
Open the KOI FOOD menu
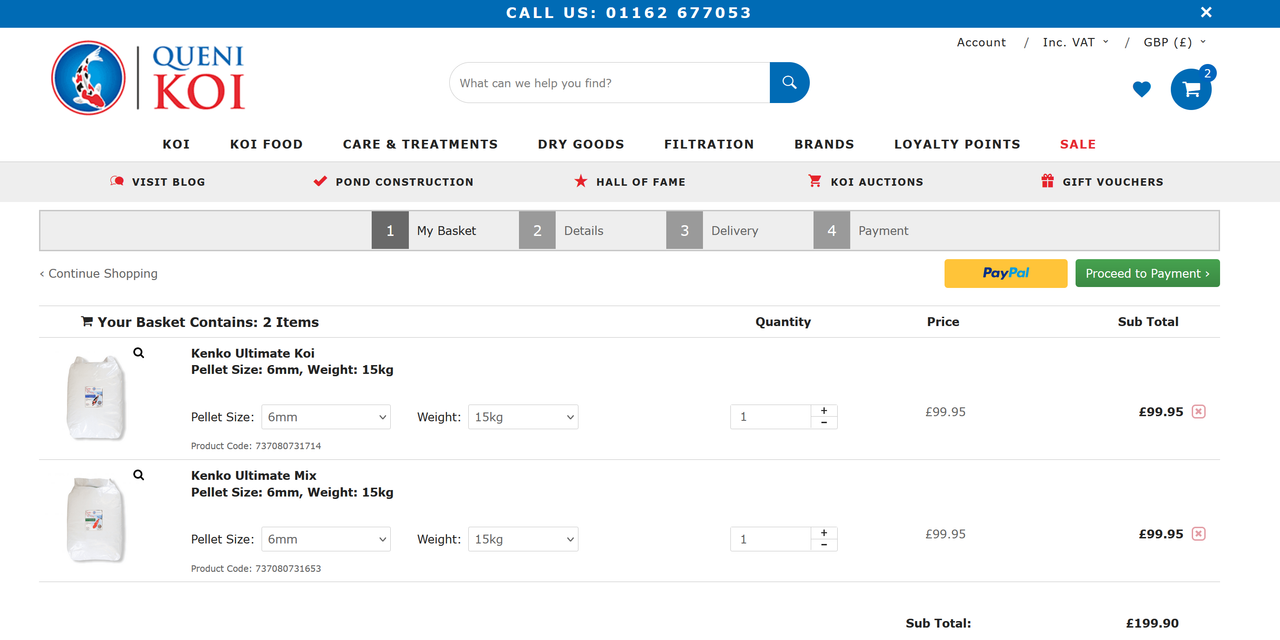266,144
